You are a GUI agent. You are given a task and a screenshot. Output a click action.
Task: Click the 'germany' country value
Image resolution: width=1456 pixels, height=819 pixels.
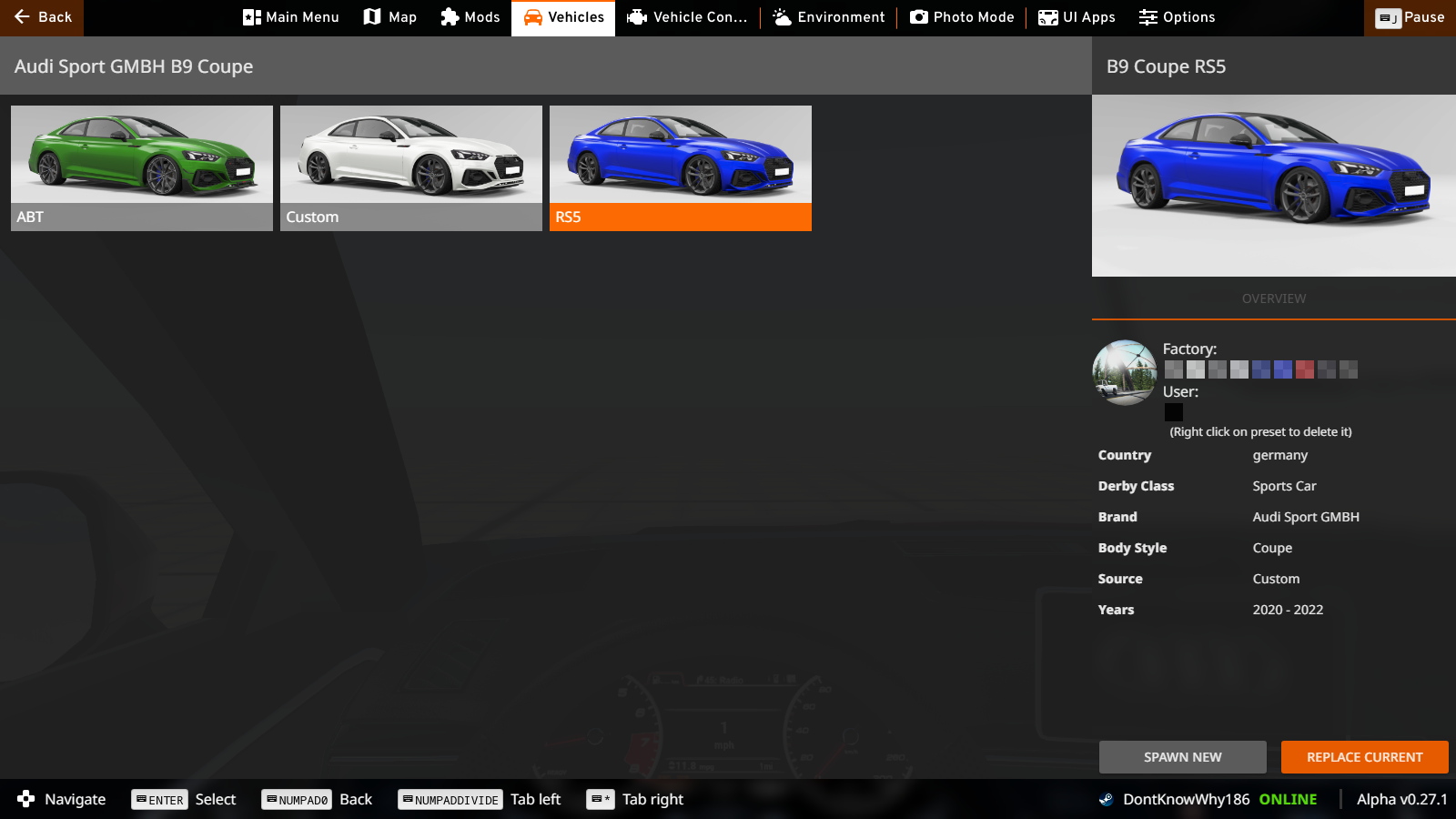[x=1280, y=455]
